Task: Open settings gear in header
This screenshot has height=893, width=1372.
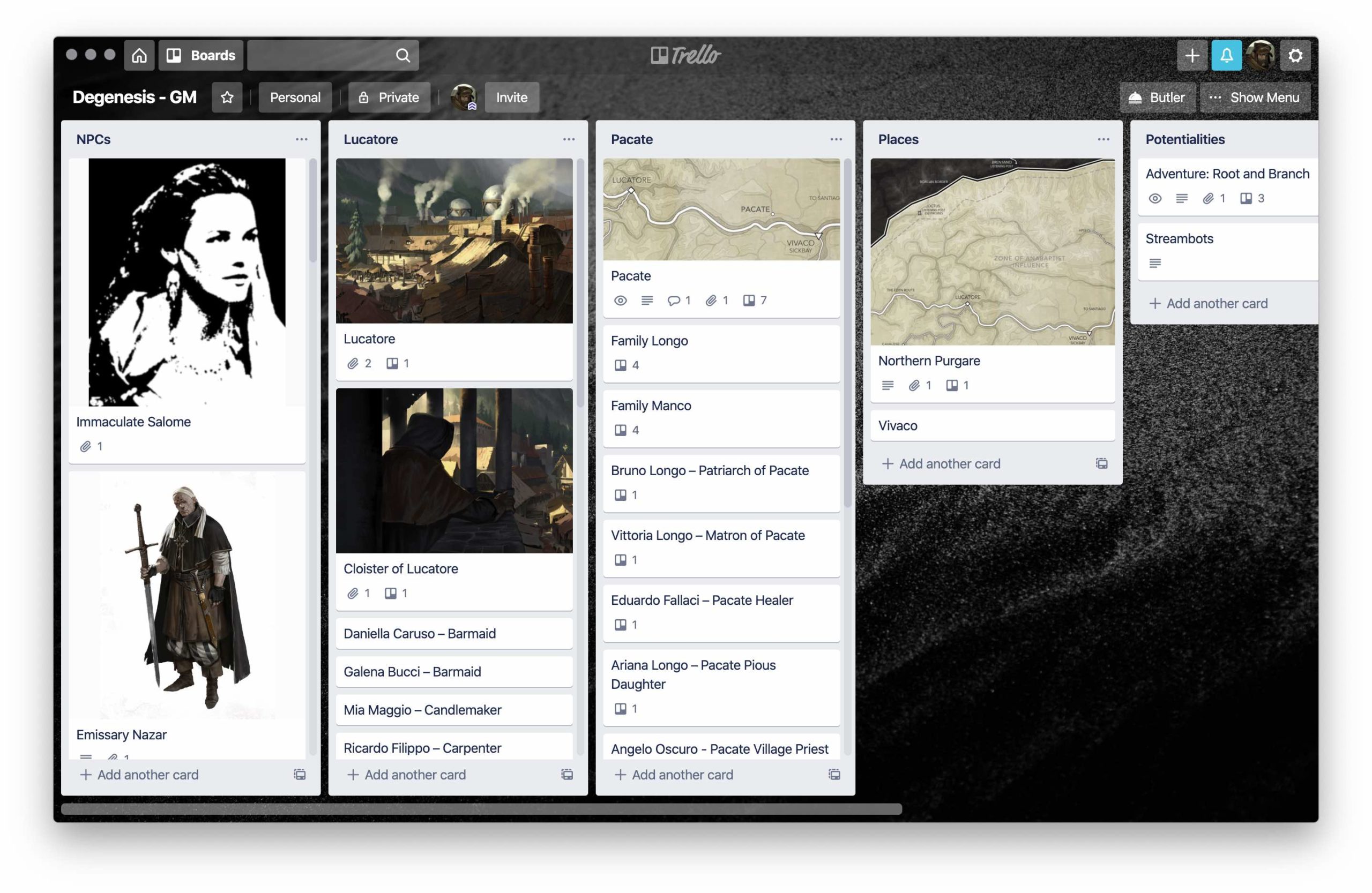Action: pyautogui.click(x=1295, y=55)
